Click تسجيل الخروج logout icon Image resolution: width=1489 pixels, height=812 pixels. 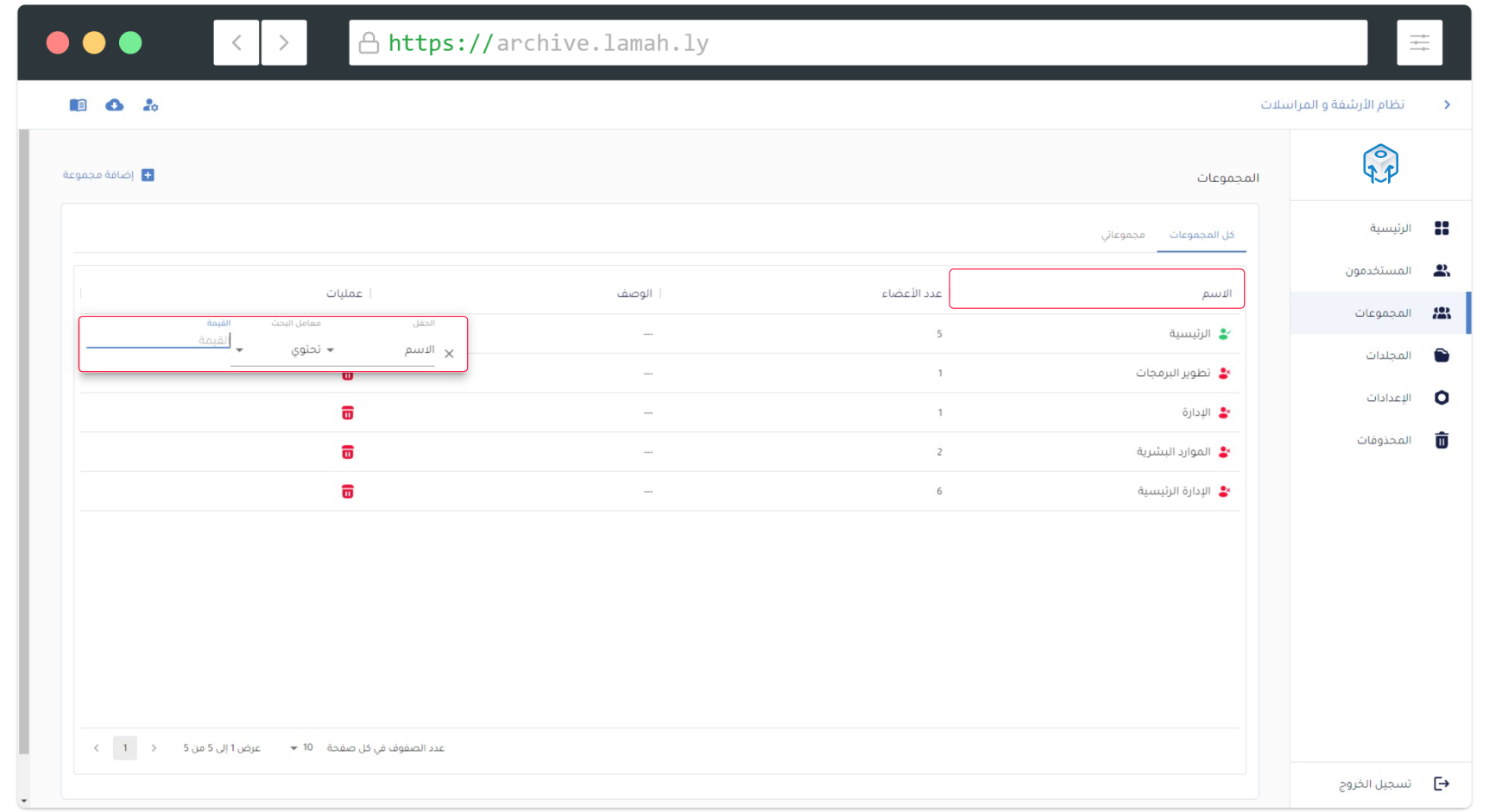1442,784
